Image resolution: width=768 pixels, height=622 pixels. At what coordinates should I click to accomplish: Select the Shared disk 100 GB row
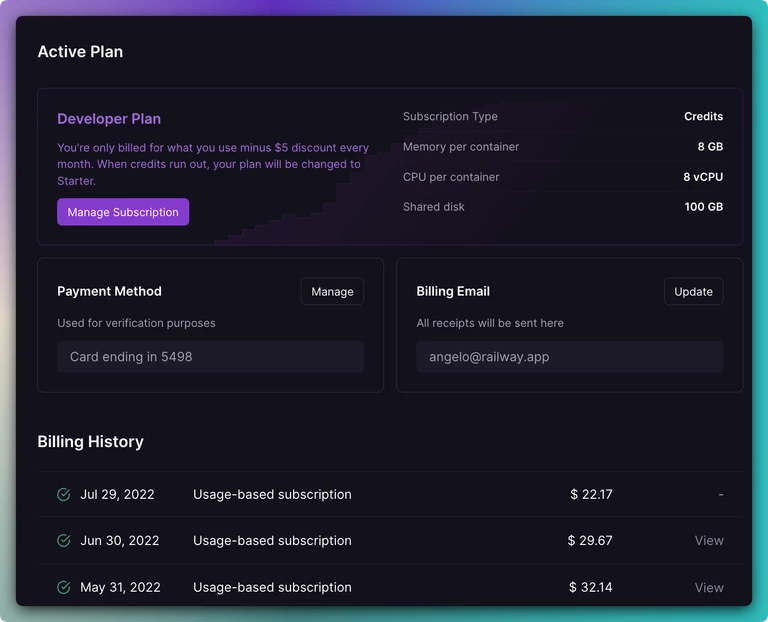pos(563,207)
